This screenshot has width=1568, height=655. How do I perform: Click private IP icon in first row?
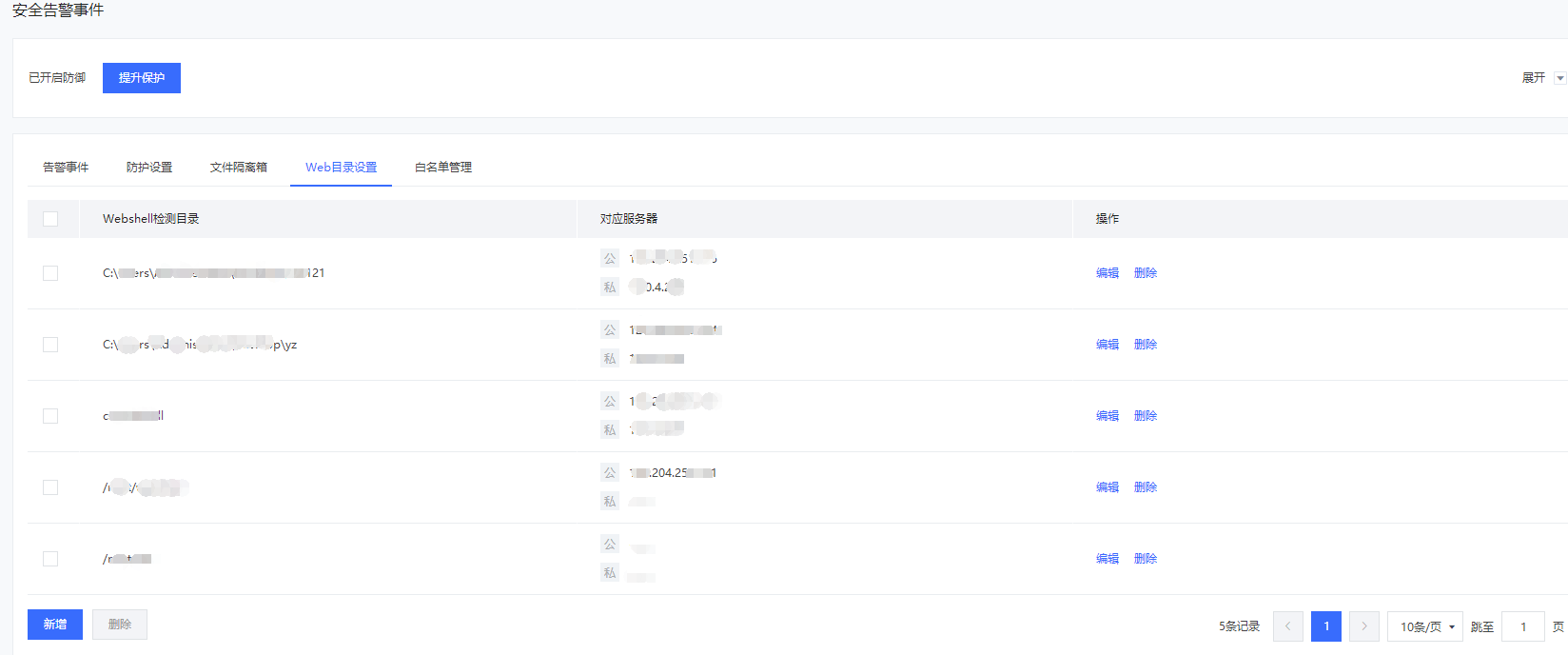pyautogui.click(x=610, y=287)
